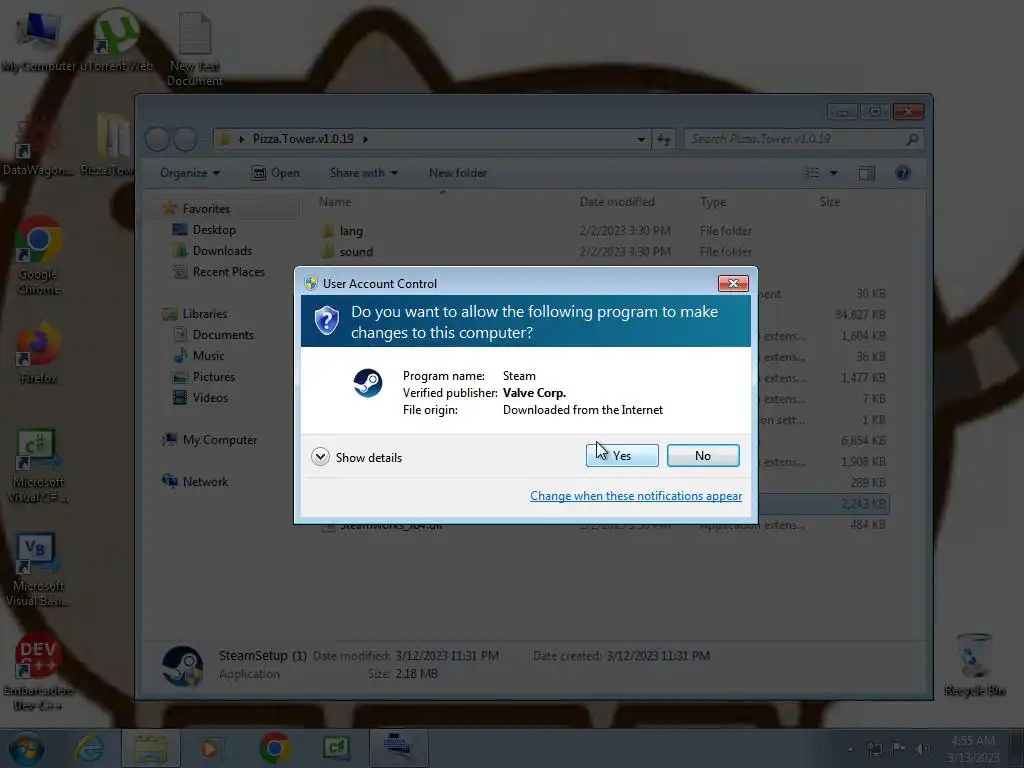Click the UAC shield question-mark icon
Viewport: 1024px width, 768px height.
(327, 321)
